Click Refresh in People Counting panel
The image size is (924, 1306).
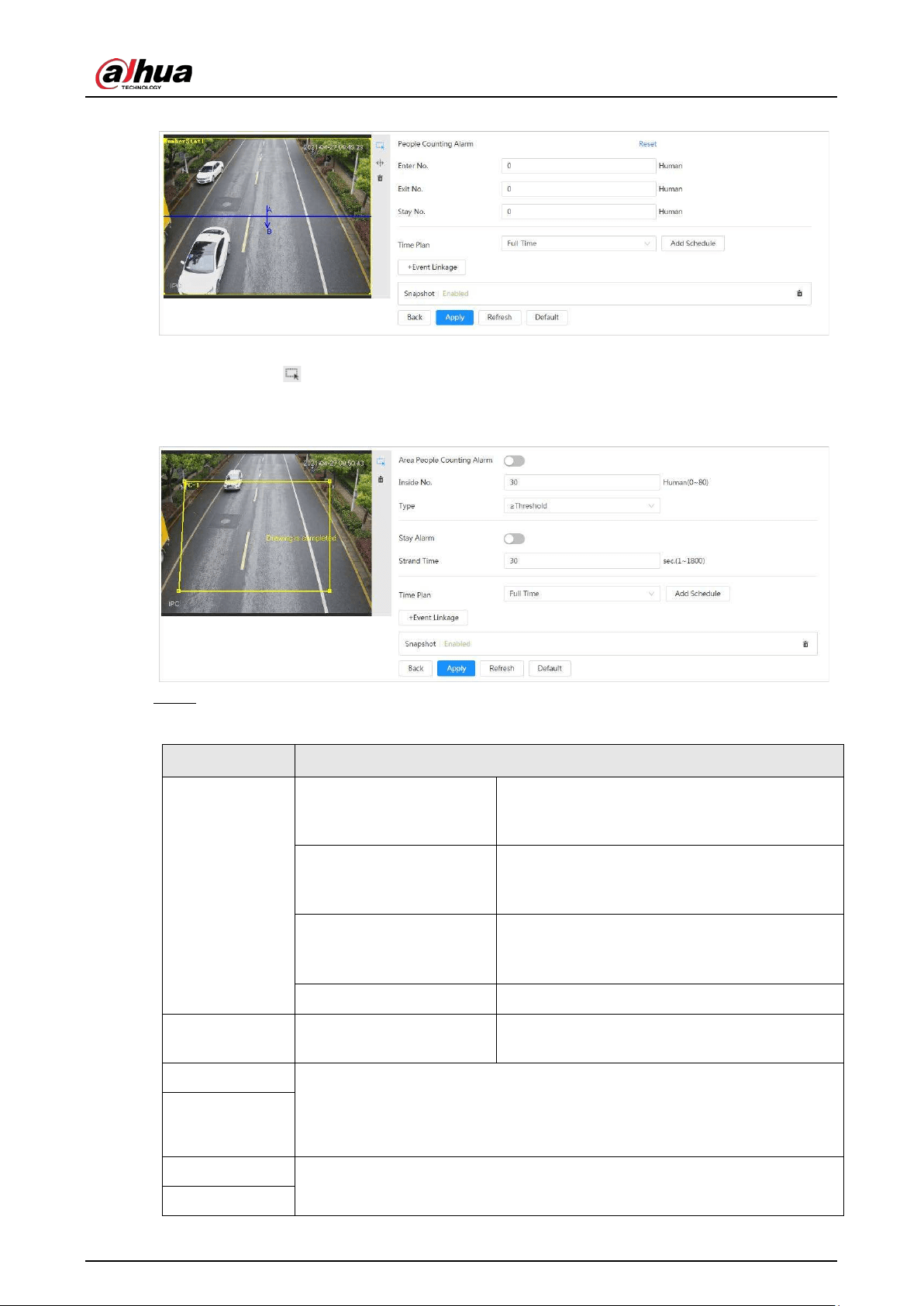point(499,318)
